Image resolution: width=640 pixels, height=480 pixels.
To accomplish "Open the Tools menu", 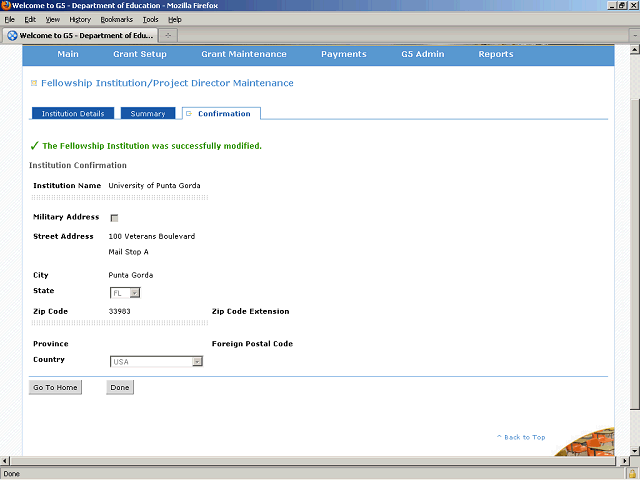I will click(150, 20).
